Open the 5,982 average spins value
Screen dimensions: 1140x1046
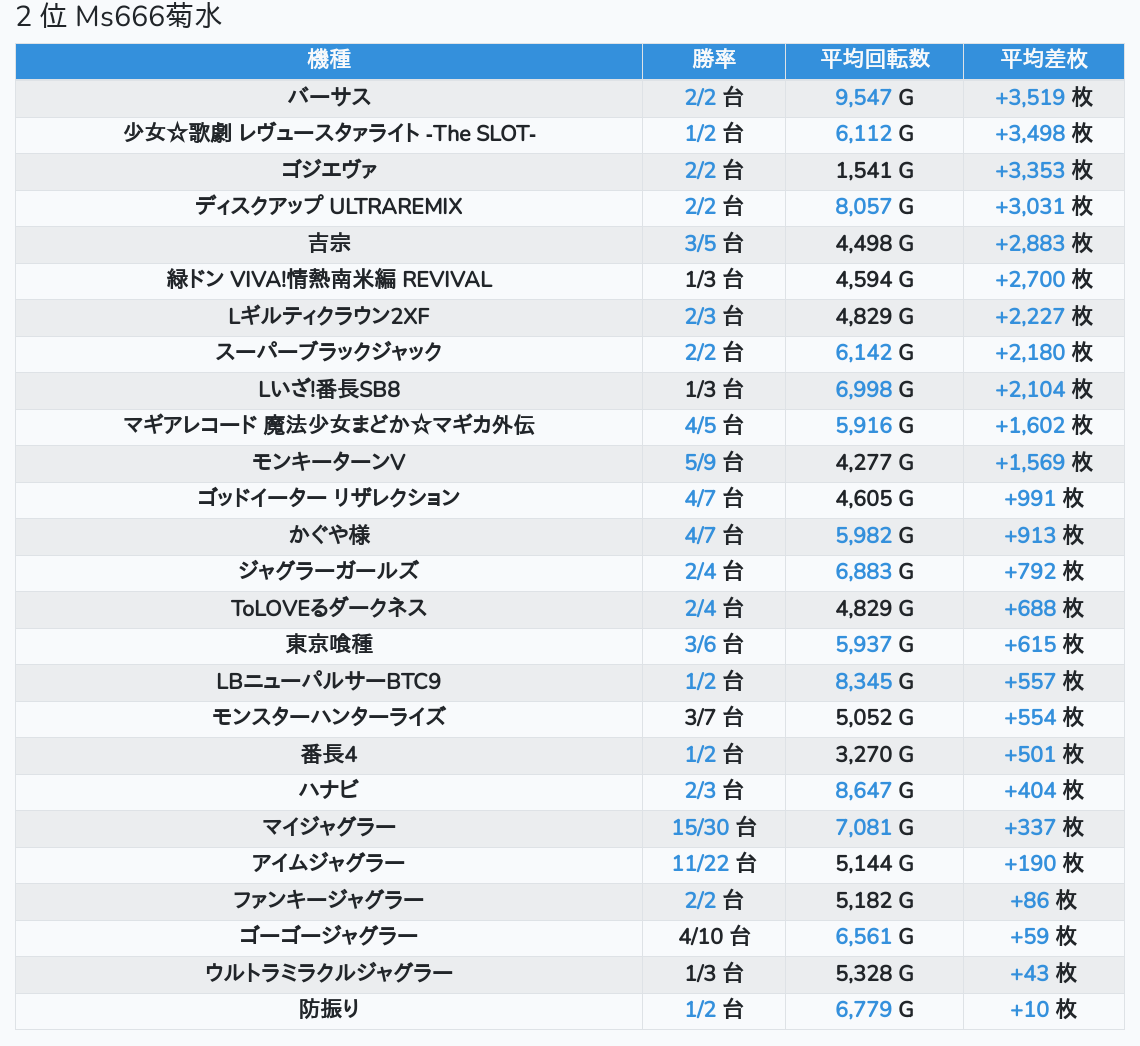pyautogui.click(x=863, y=536)
